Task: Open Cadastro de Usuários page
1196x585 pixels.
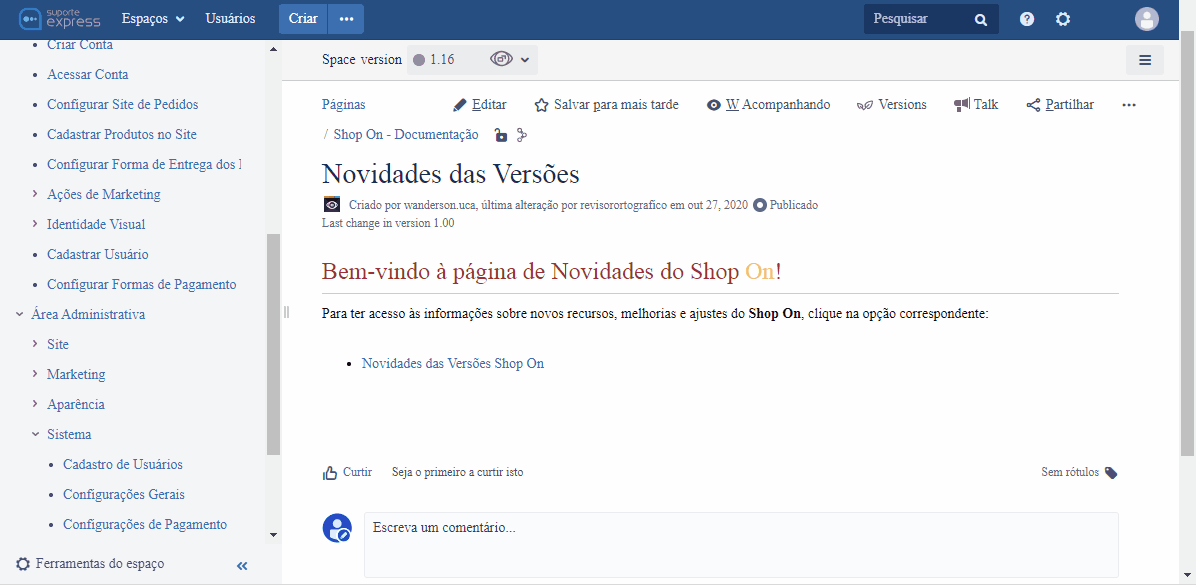Action: click(123, 464)
